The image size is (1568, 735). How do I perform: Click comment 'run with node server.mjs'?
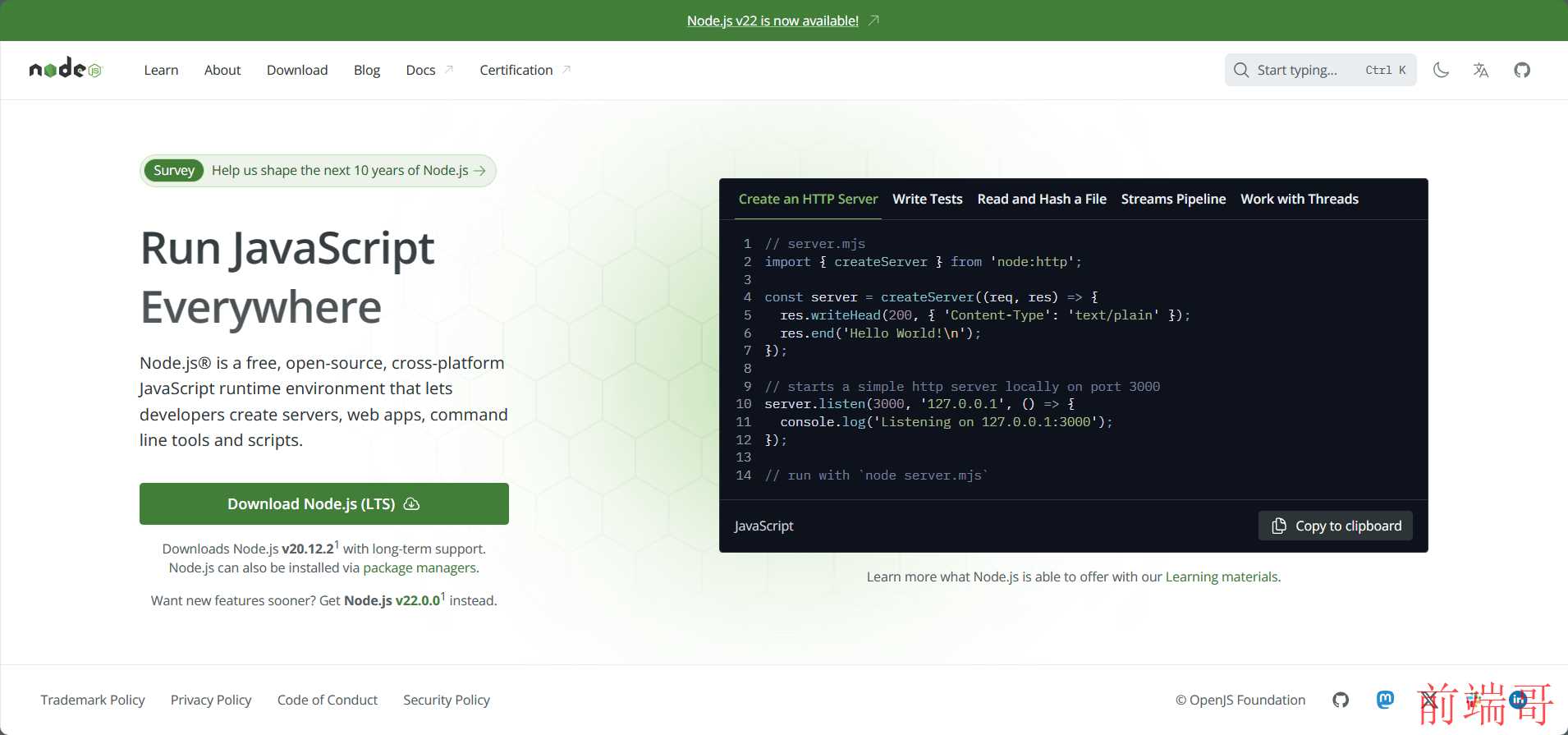click(x=877, y=475)
